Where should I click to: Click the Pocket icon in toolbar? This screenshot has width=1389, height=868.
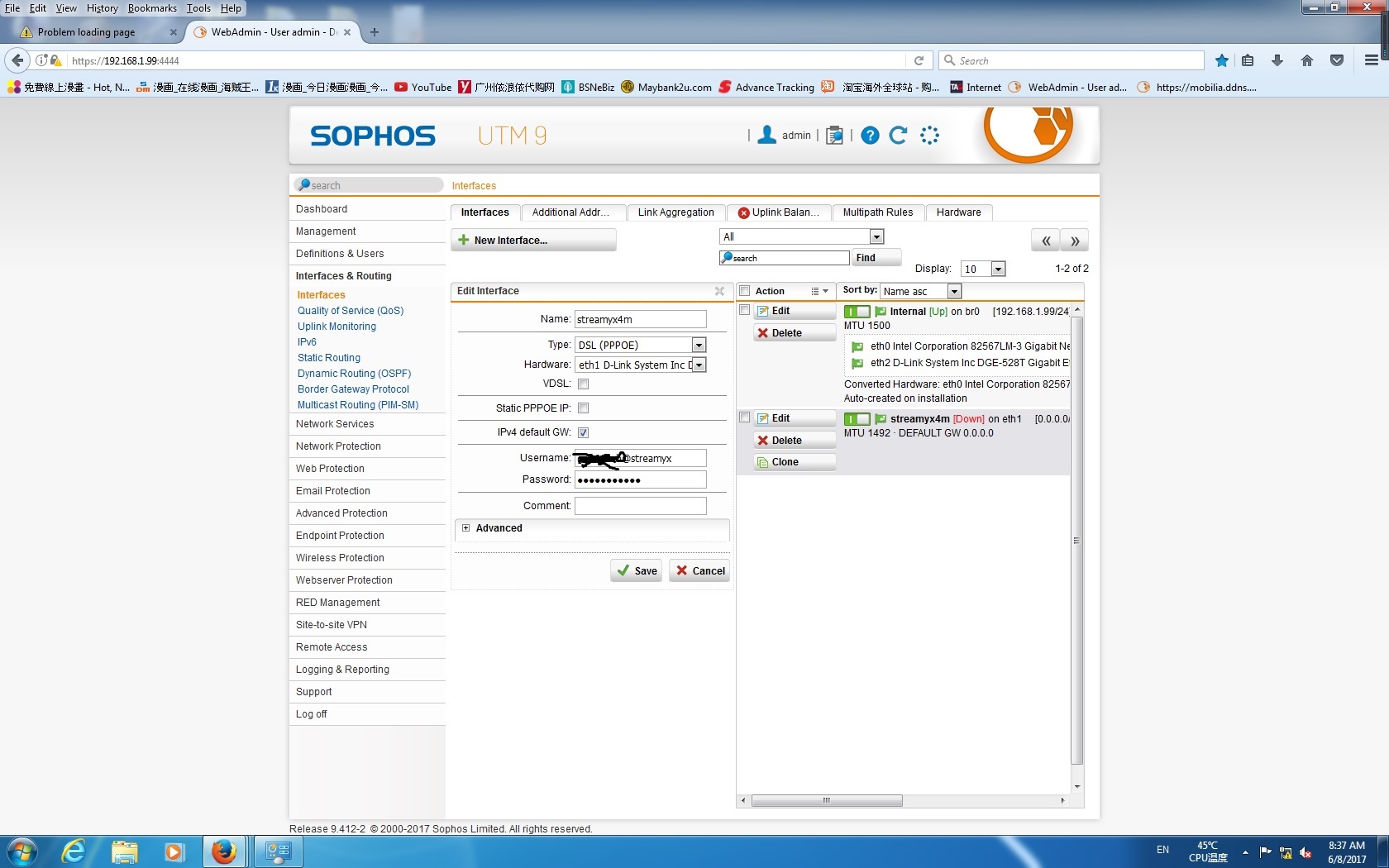point(1337,60)
